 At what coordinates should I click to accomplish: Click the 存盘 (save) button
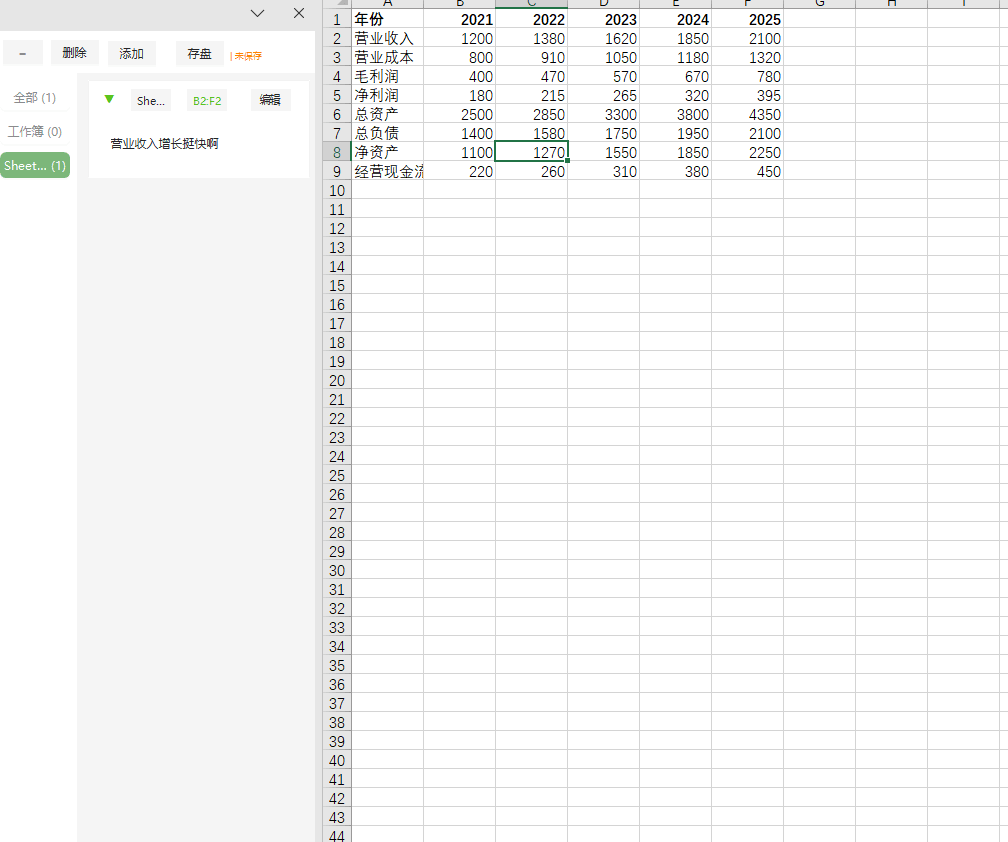(x=199, y=53)
